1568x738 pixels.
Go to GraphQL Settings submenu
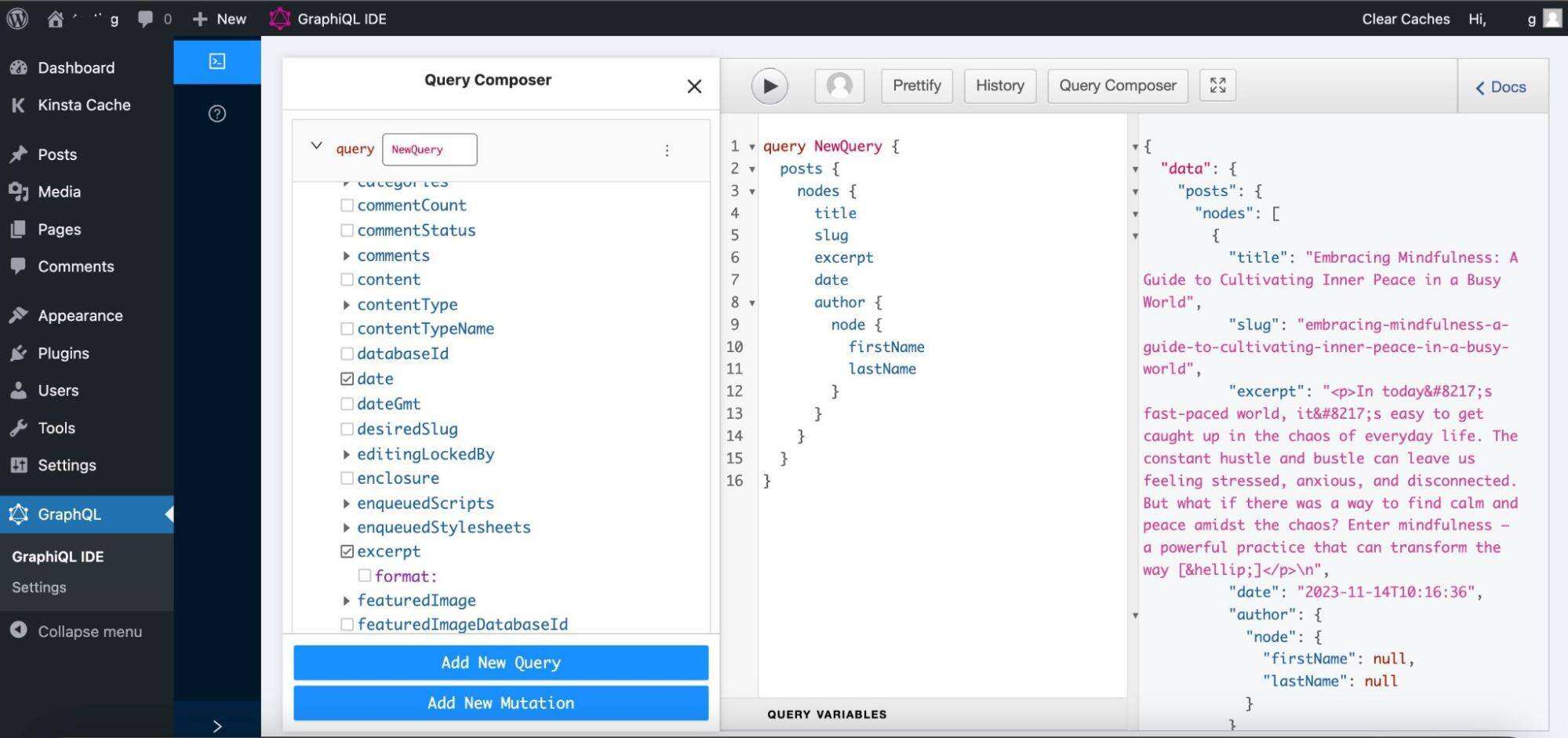coord(39,587)
